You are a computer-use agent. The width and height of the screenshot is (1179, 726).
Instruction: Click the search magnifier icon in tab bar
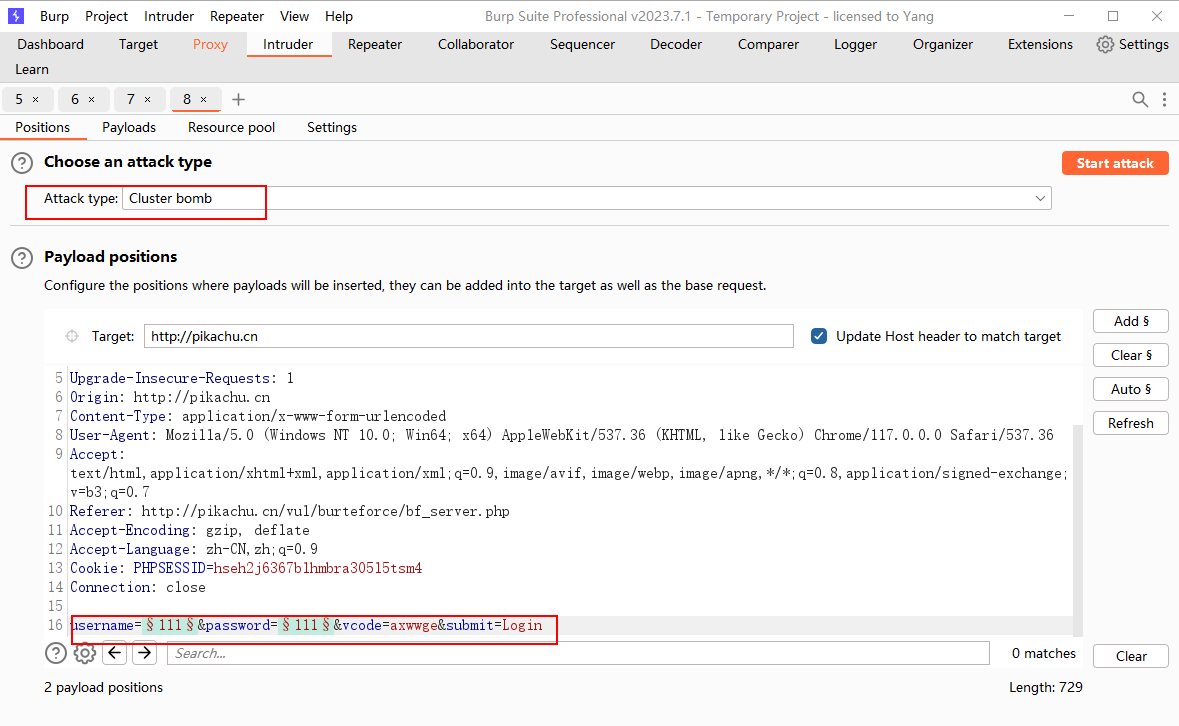[x=1140, y=99]
